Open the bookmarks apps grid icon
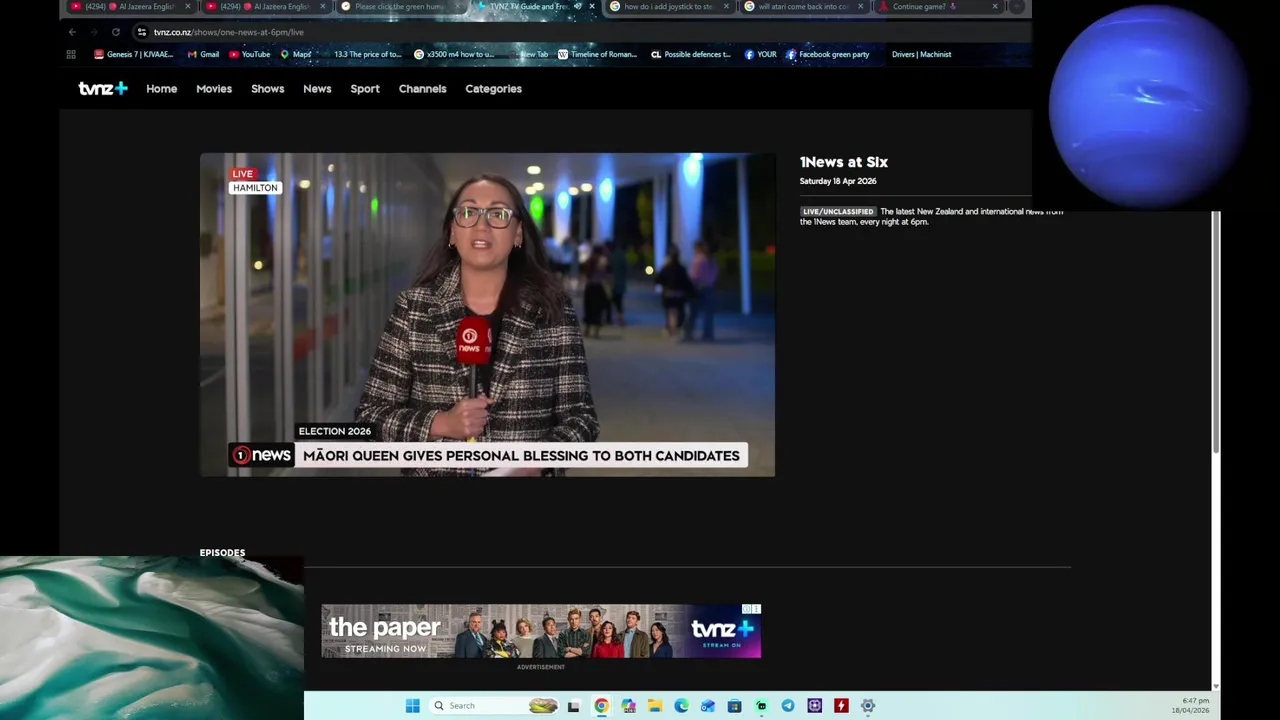 click(70, 55)
